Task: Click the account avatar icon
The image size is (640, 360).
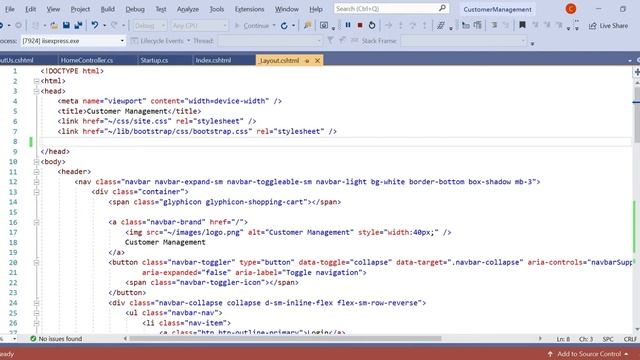Action: coord(571,9)
